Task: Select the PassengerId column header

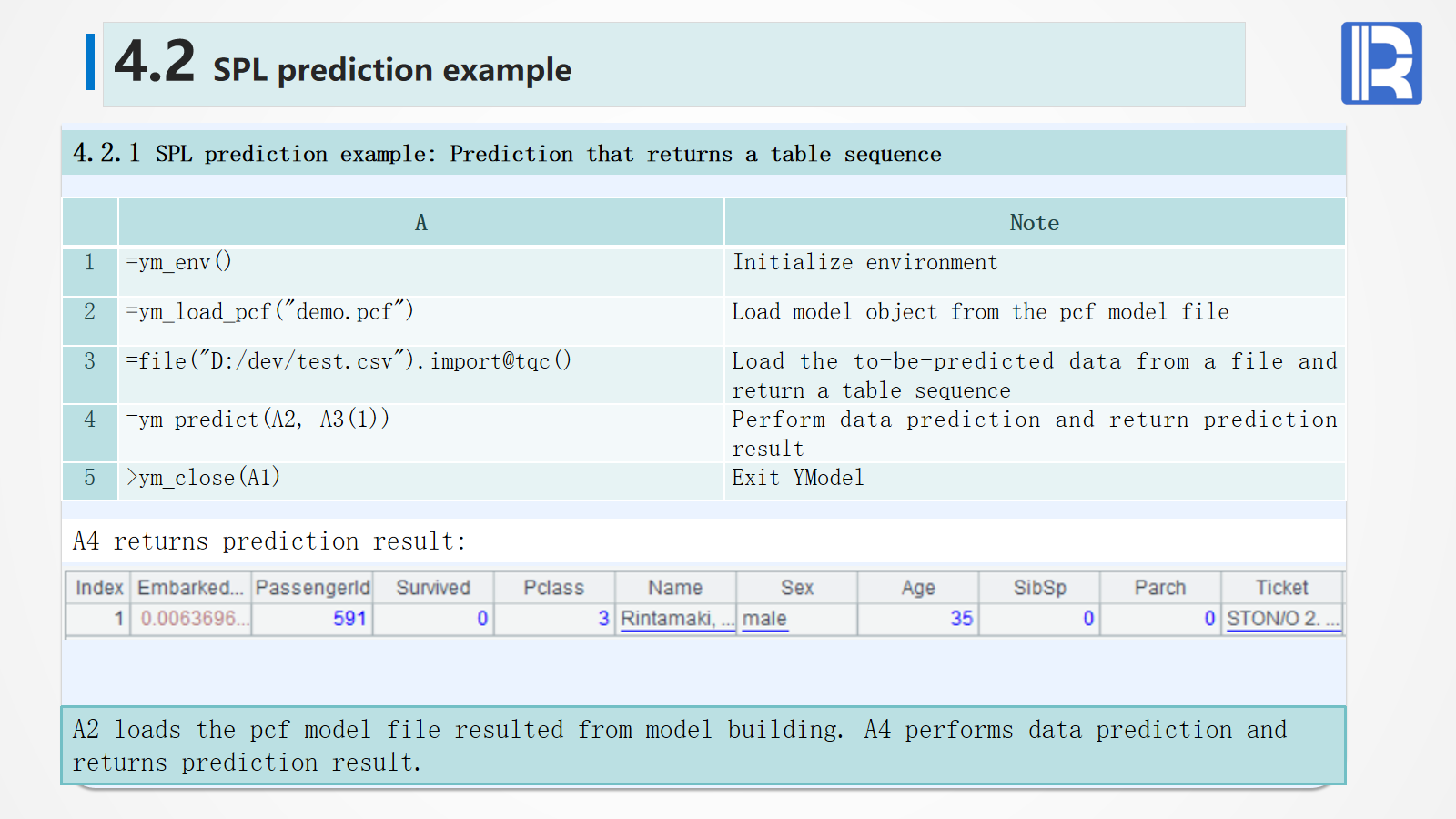Action: 312,588
